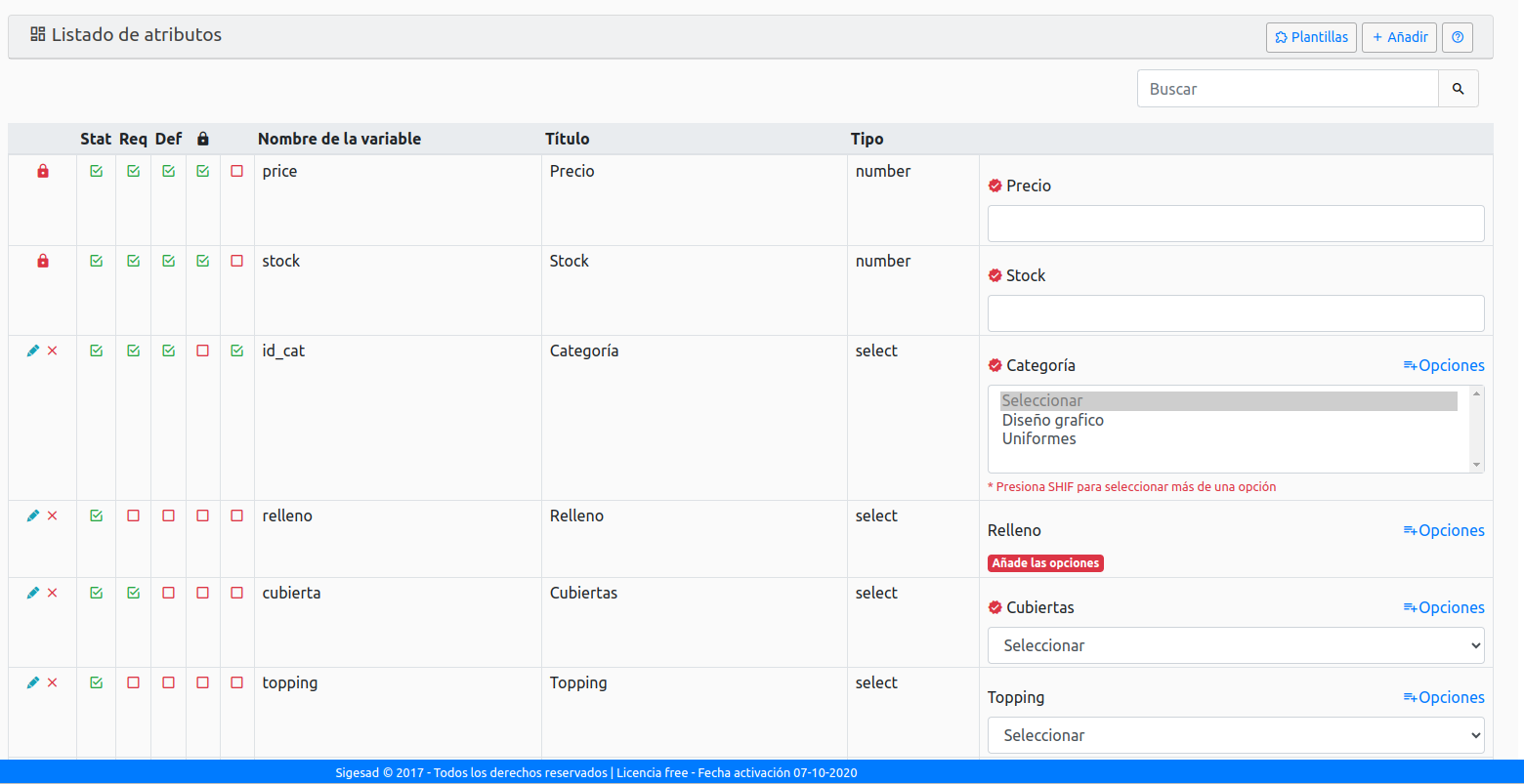Open the Topping Seleccionar dropdown
The height and width of the screenshot is (784, 1524).
pyautogui.click(x=1236, y=735)
